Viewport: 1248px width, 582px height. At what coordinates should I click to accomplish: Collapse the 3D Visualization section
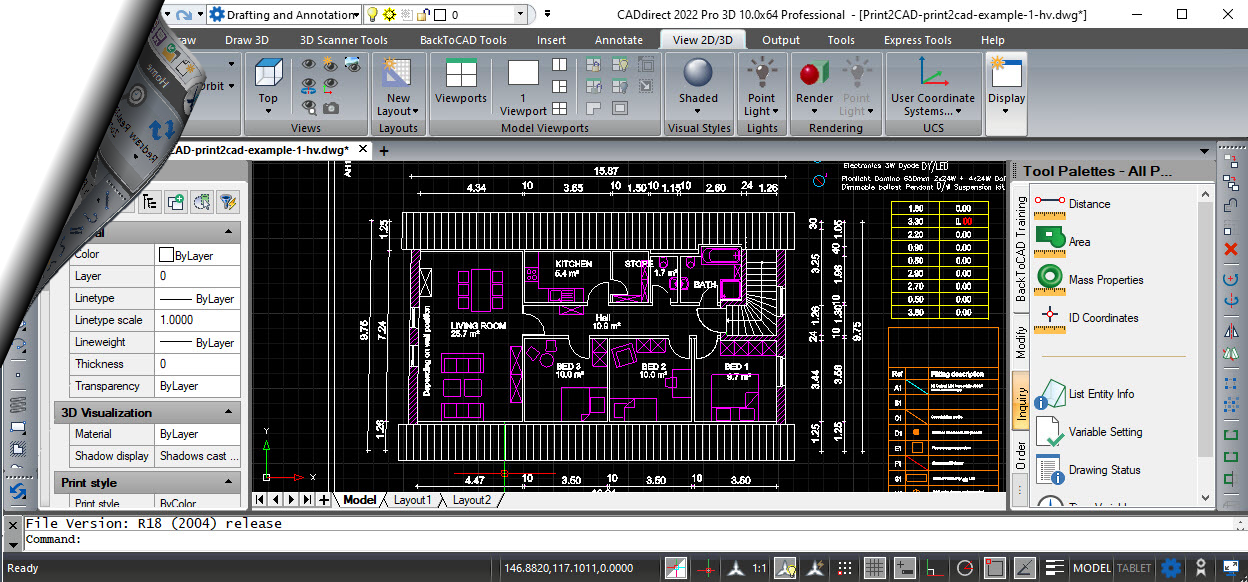point(230,412)
